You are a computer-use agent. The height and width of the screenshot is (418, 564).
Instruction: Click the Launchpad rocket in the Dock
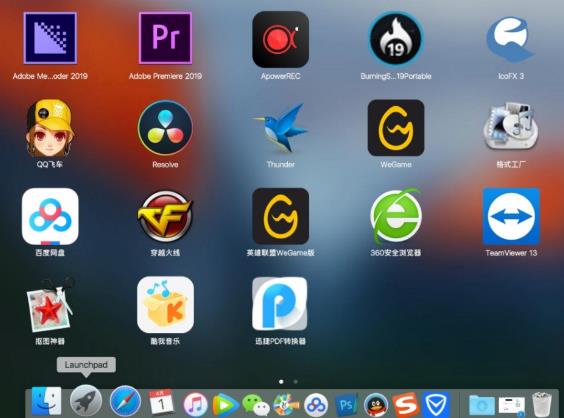click(x=86, y=401)
